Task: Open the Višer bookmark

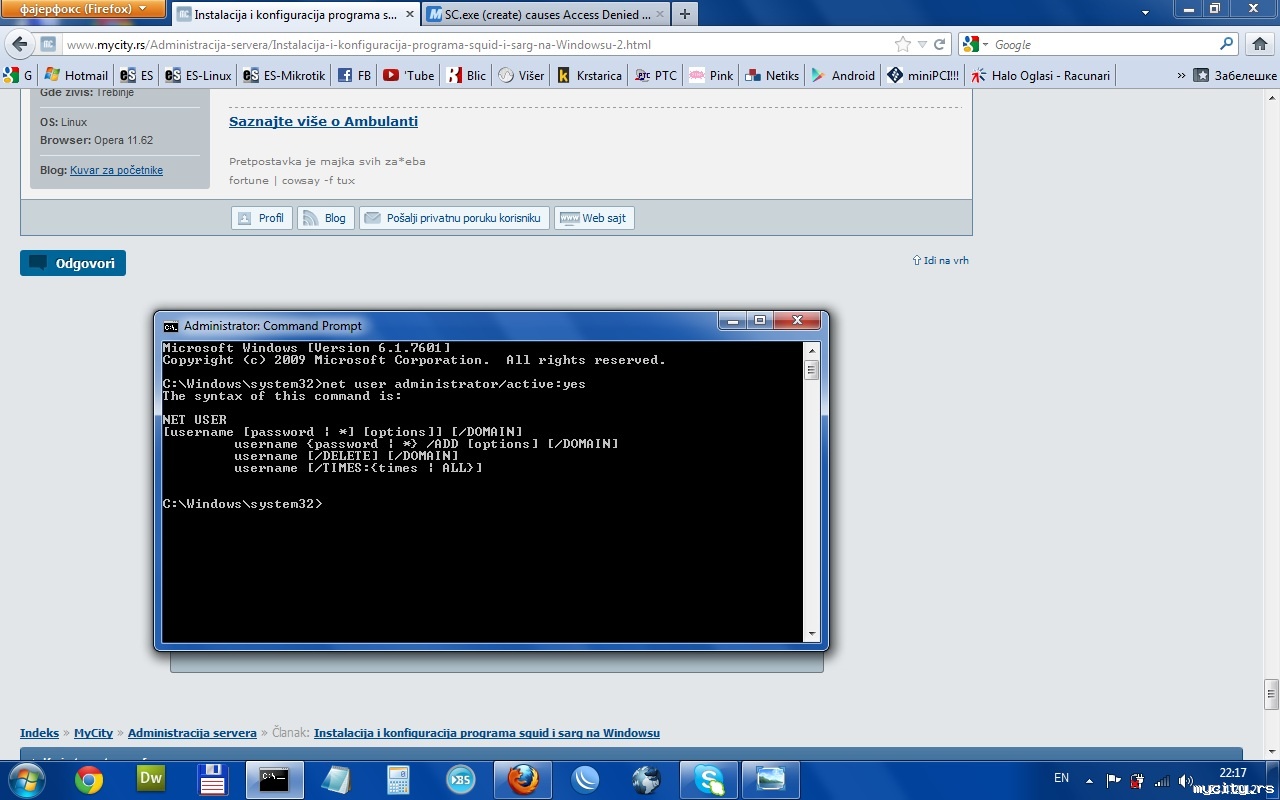Action: point(521,75)
